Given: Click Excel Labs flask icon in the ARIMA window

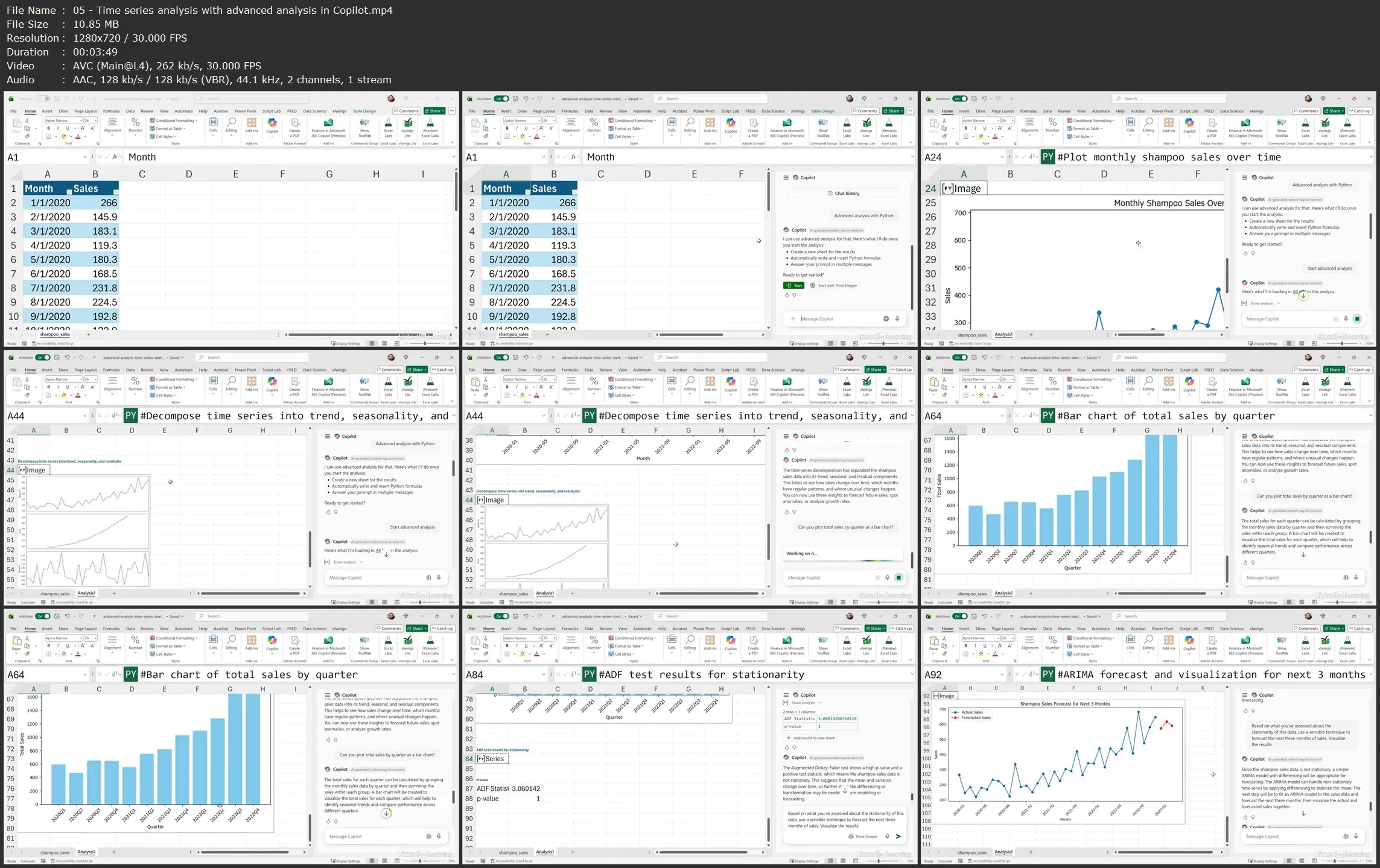Looking at the screenshot, I should tap(1305, 641).
